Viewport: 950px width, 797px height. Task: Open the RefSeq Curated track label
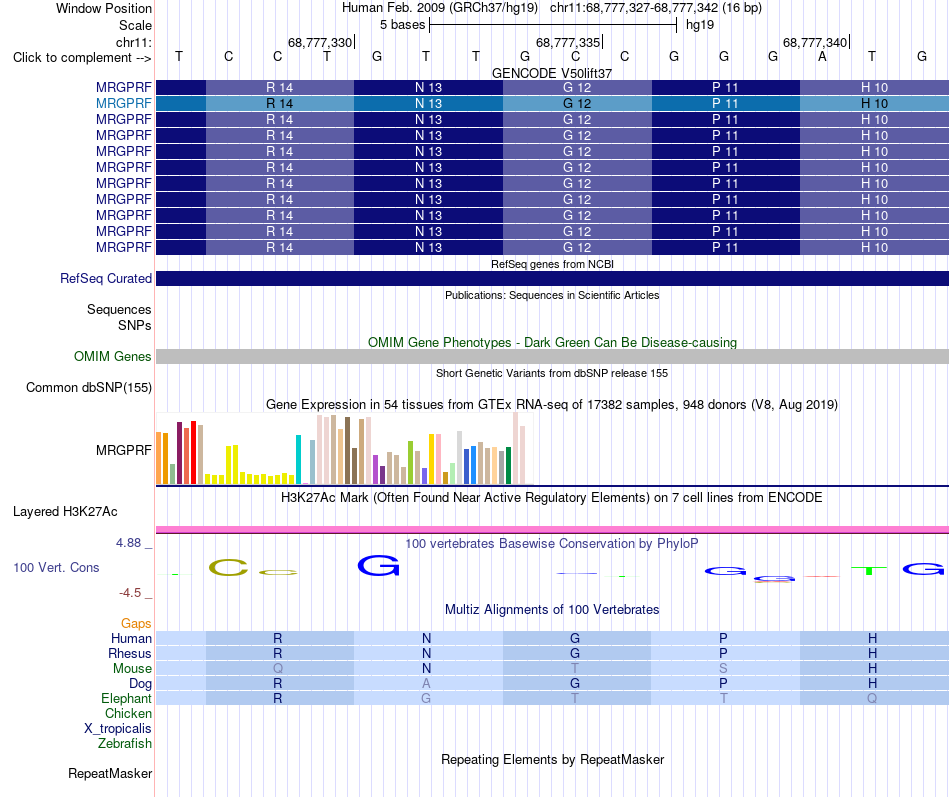point(106,278)
